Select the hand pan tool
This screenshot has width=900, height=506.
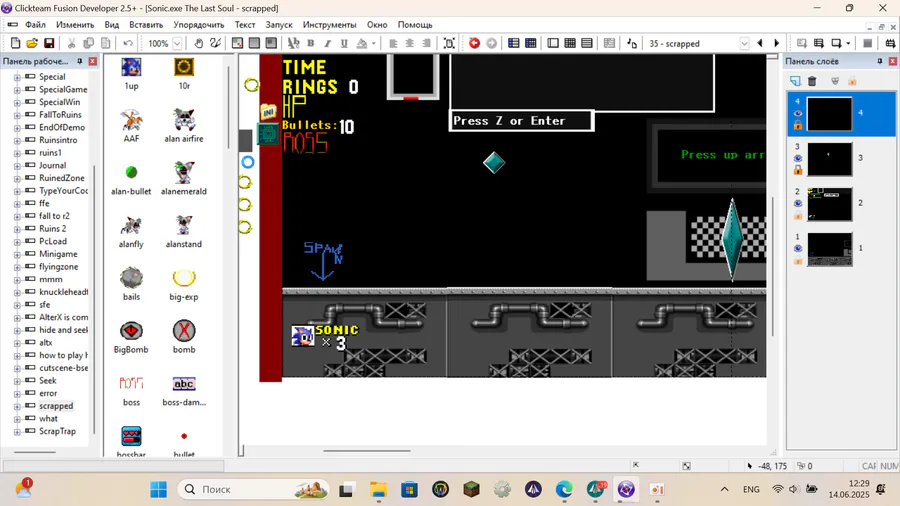(x=198, y=44)
